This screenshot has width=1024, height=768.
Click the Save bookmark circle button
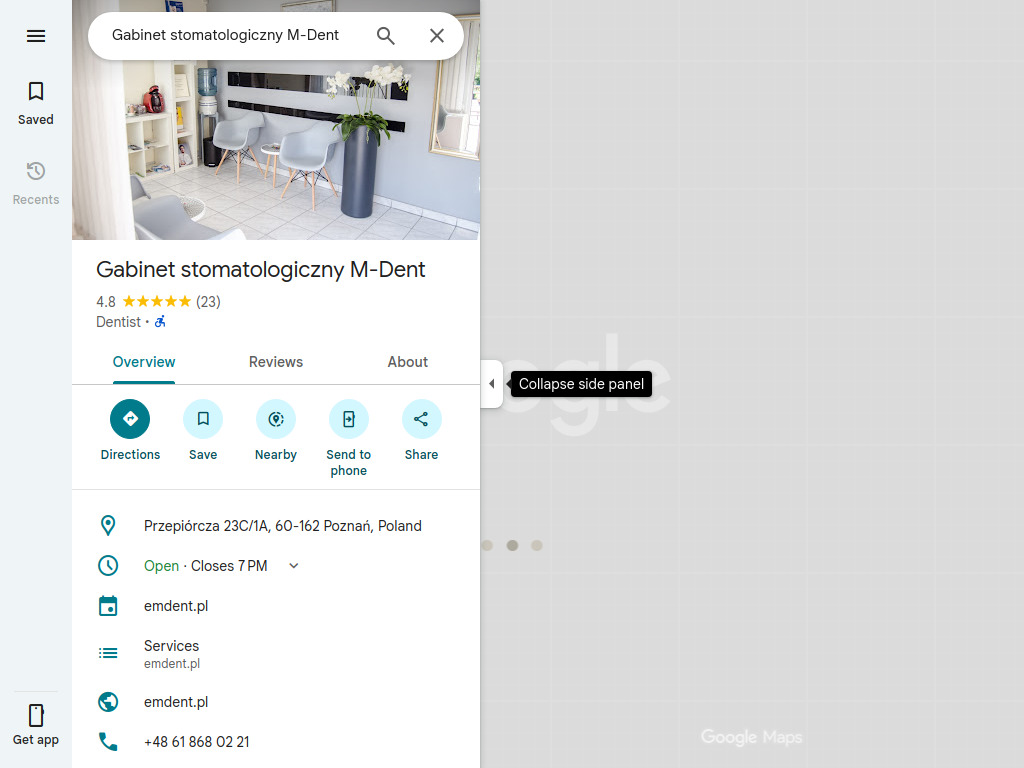point(203,419)
